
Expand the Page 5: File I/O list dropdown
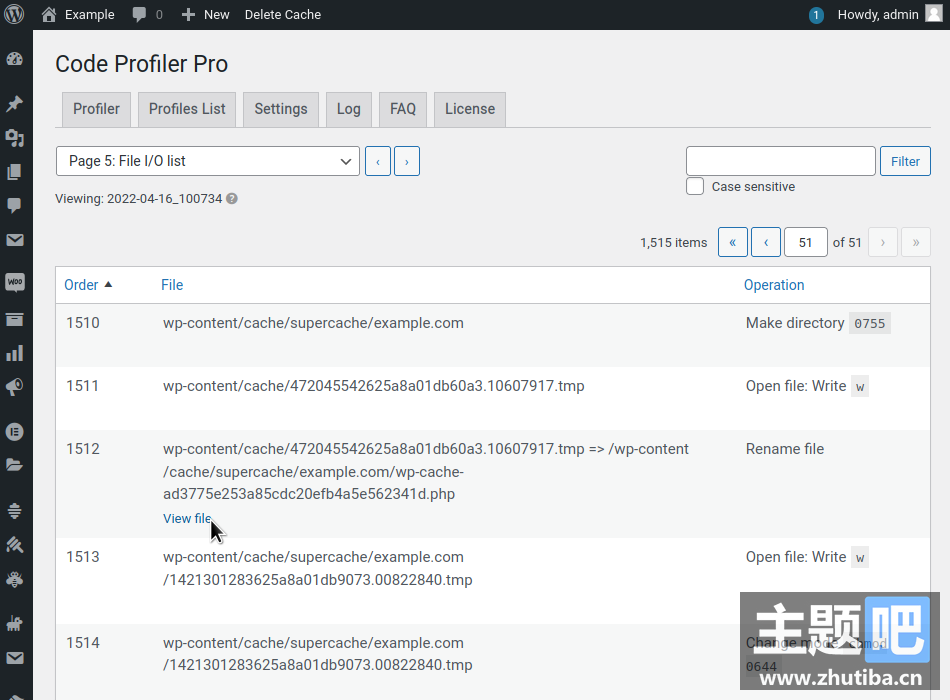(207, 161)
